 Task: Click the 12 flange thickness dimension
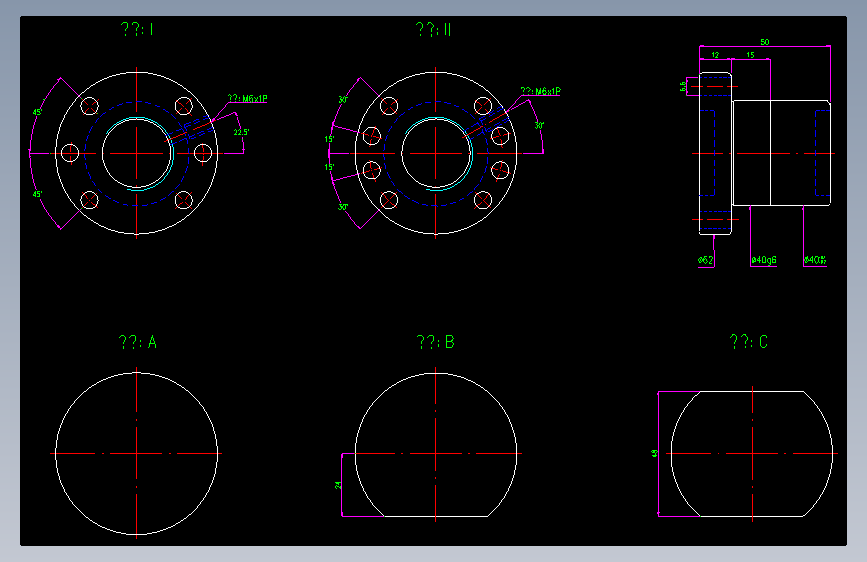coord(715,55)
